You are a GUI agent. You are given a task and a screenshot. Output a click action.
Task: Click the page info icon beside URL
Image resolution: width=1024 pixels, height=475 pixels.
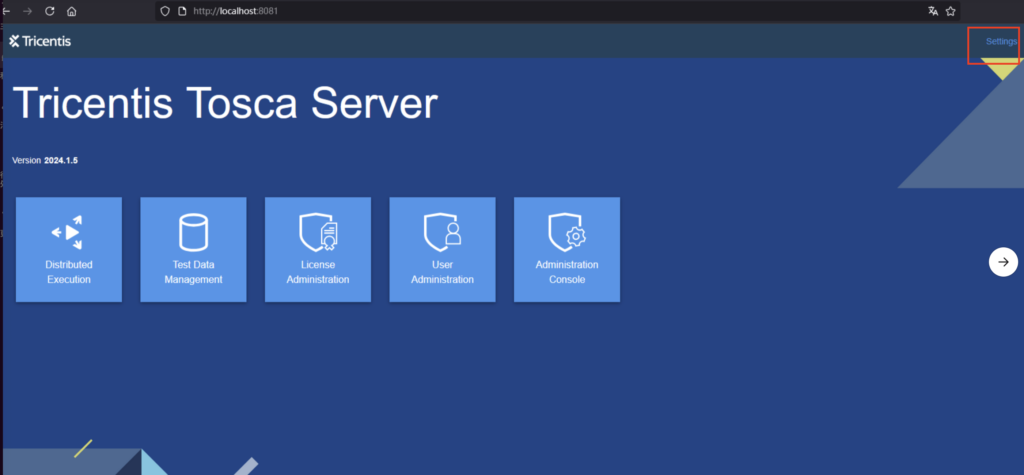(x=181, y=11)
